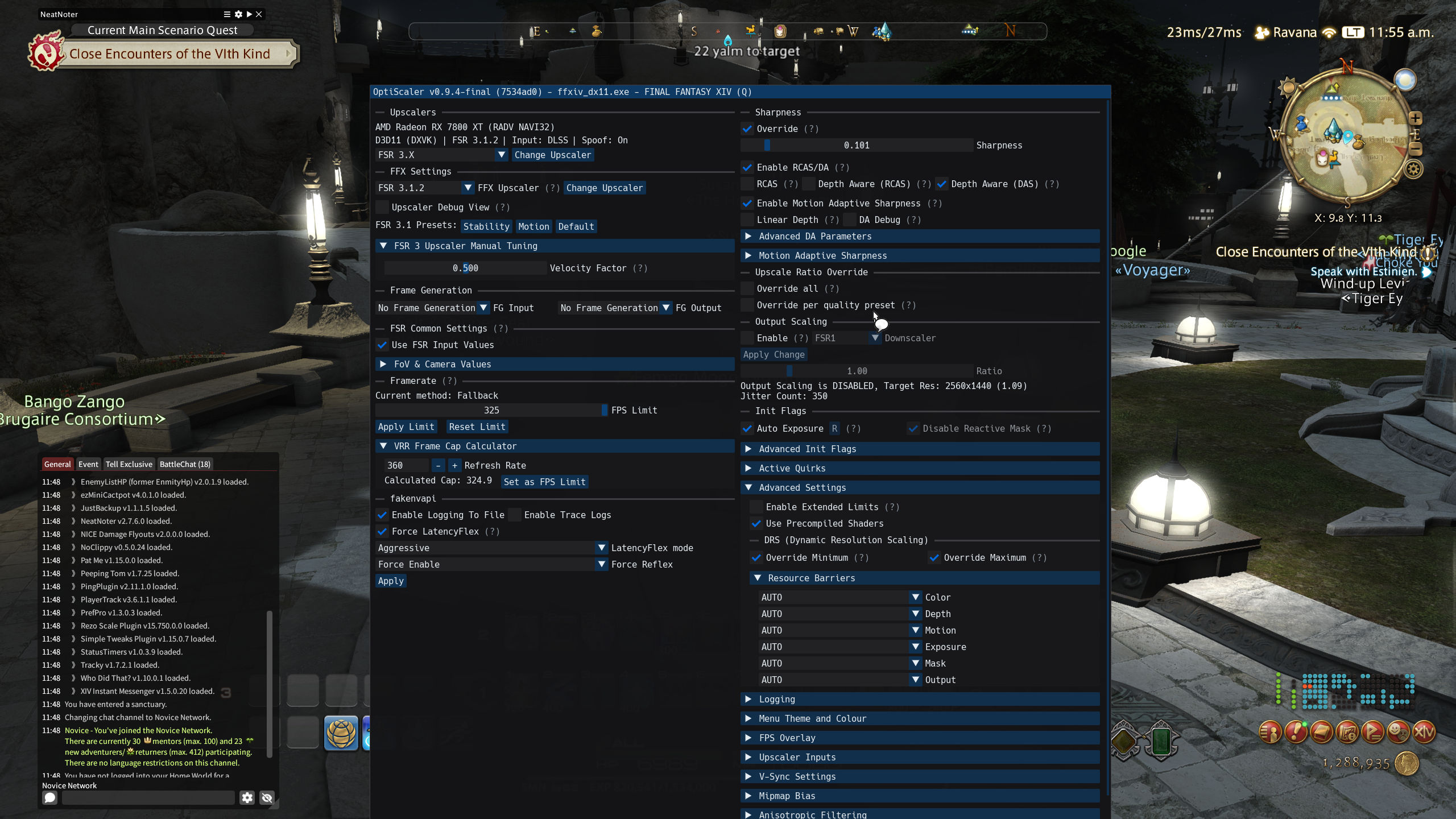Open the Duty menu exclamation icon
Image resolution: width=1456 pixels, height=819 pixels.
[1296, 732]
